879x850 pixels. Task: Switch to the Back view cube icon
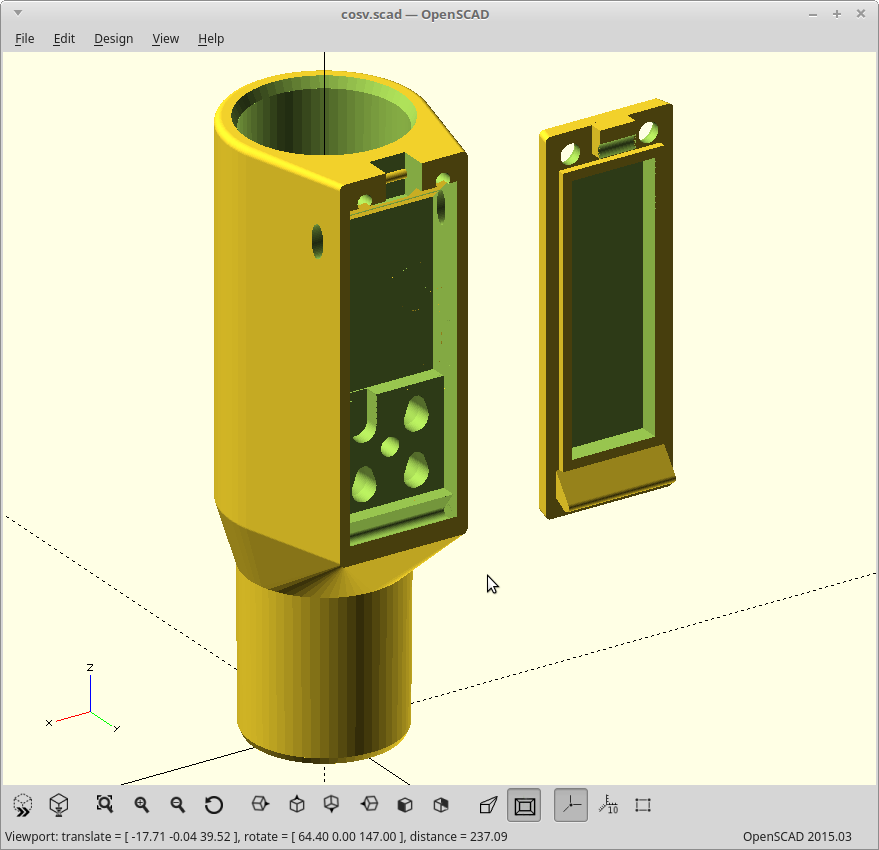pyautogui.click(x=441, y=804)
